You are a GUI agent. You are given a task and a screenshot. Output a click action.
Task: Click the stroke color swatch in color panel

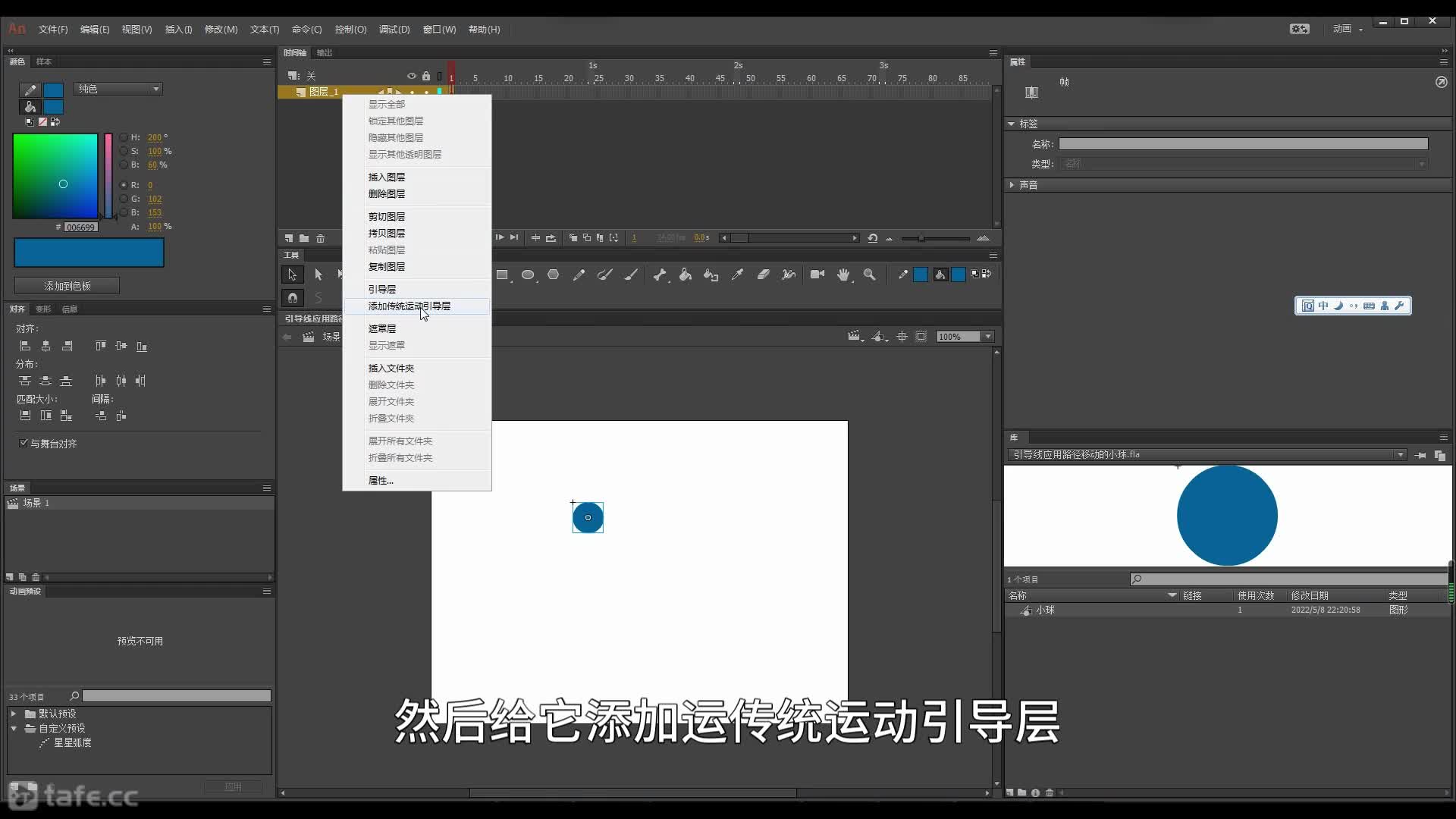[53, 89]
